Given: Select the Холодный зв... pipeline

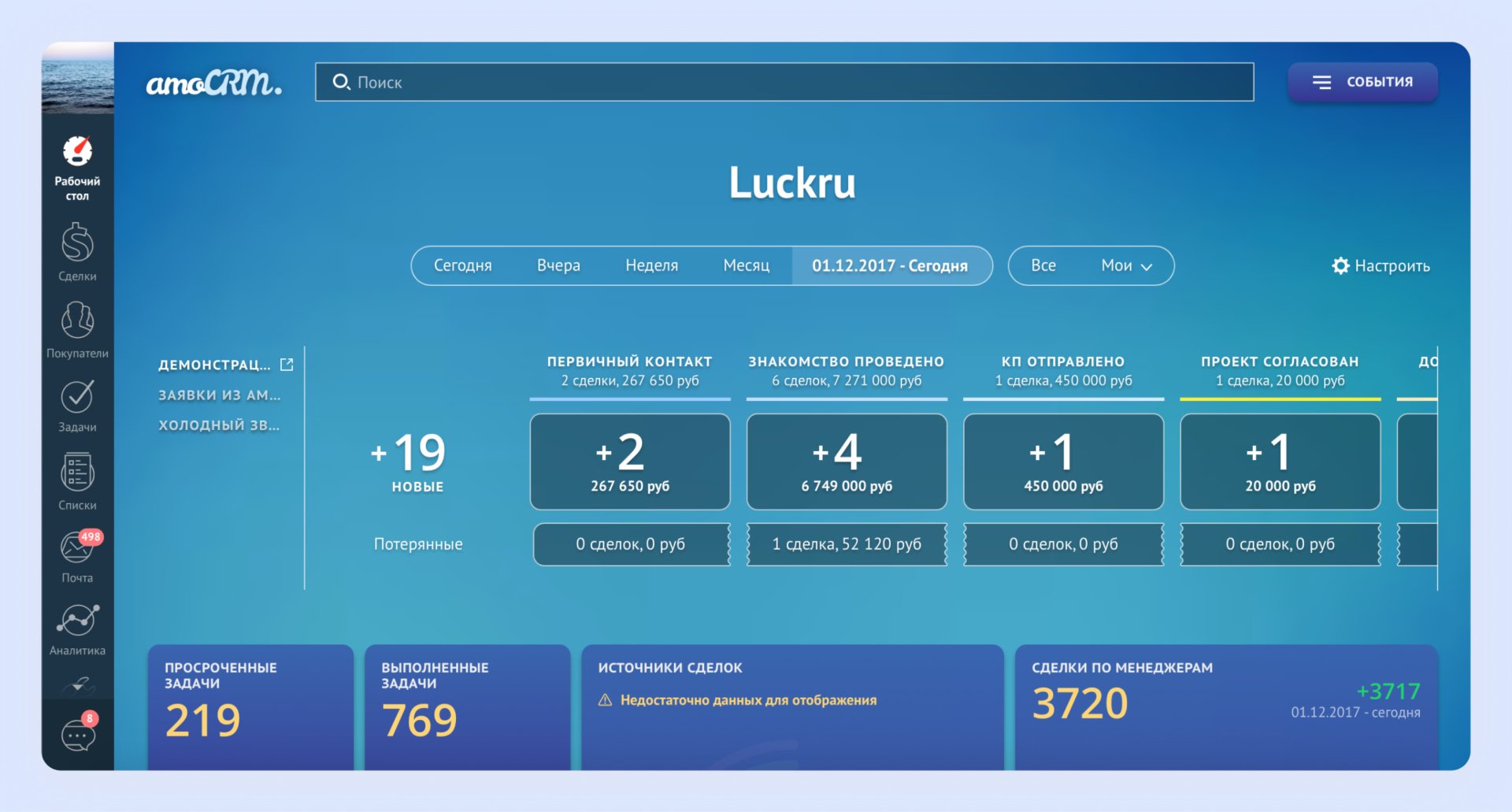Looking at the screenshot, I should 219,425.
